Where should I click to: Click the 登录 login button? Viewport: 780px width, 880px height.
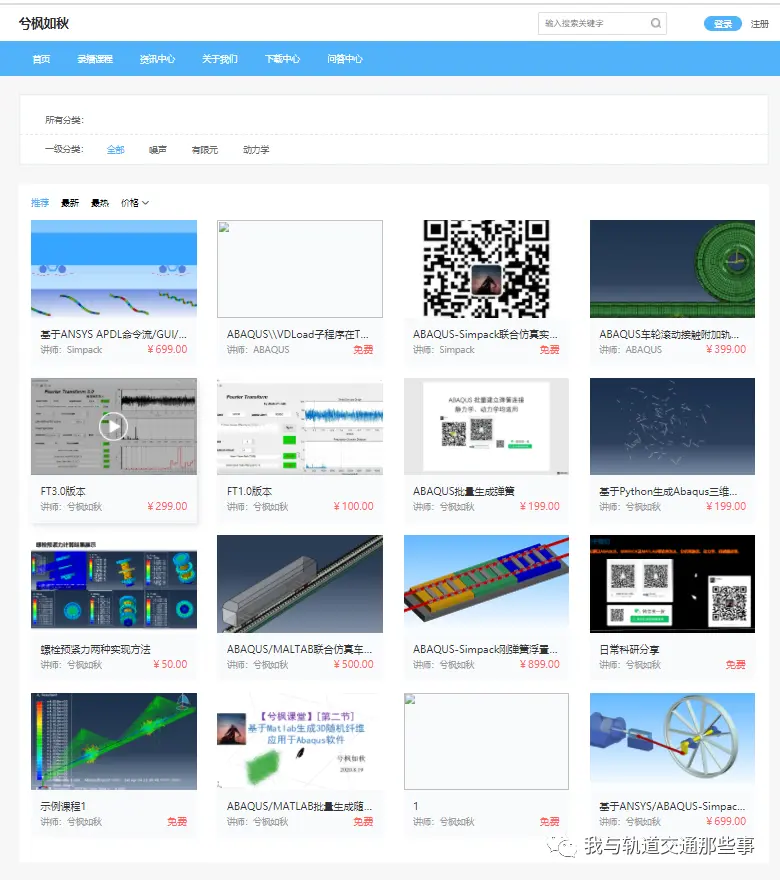click(x=723, y=24)
